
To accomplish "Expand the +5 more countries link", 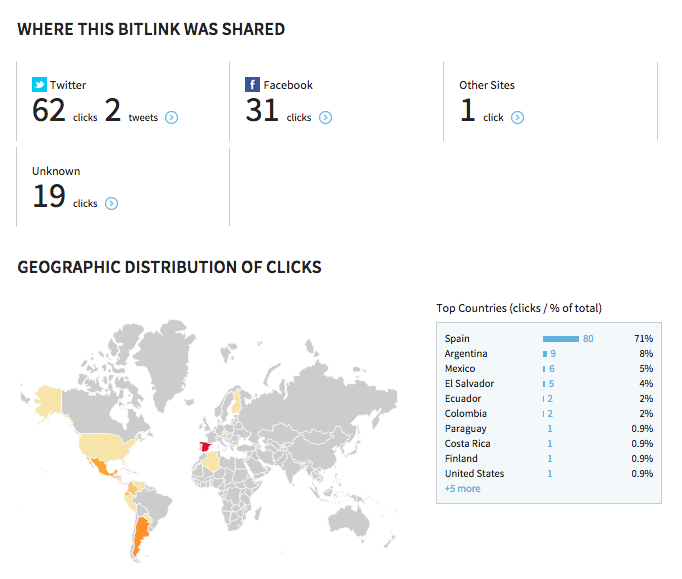I will coord(462,489).
